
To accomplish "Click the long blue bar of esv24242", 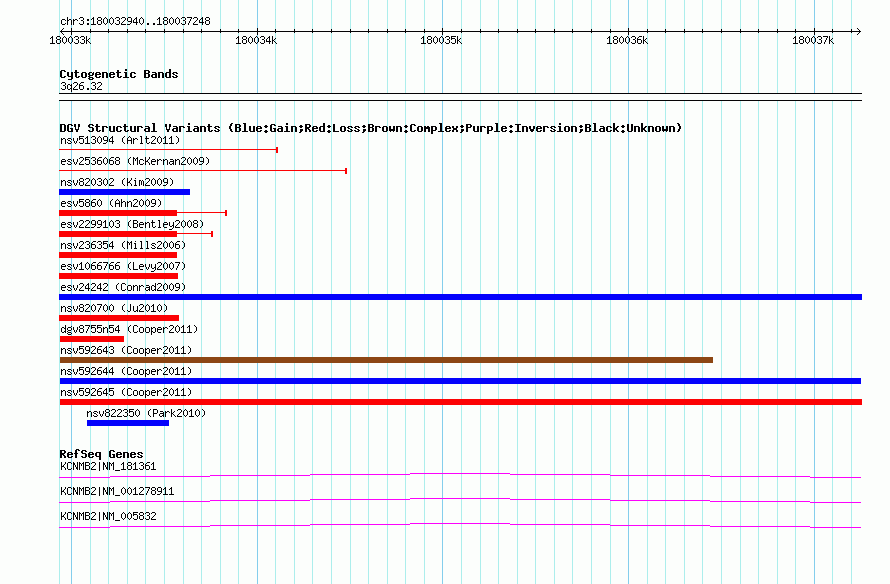I will (x=460, y=297).
